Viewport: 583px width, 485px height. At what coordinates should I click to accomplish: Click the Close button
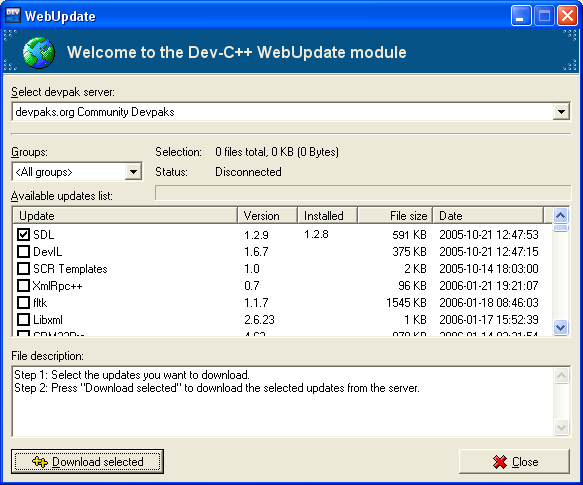(x=514, y=462)
